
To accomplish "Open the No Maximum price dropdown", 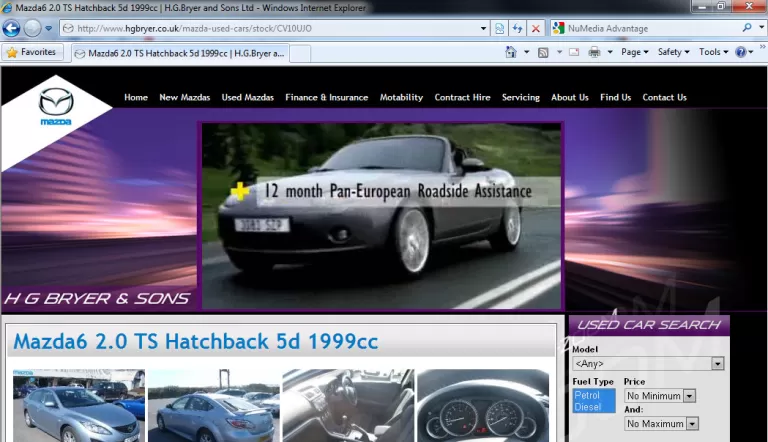I will [661, 424].
